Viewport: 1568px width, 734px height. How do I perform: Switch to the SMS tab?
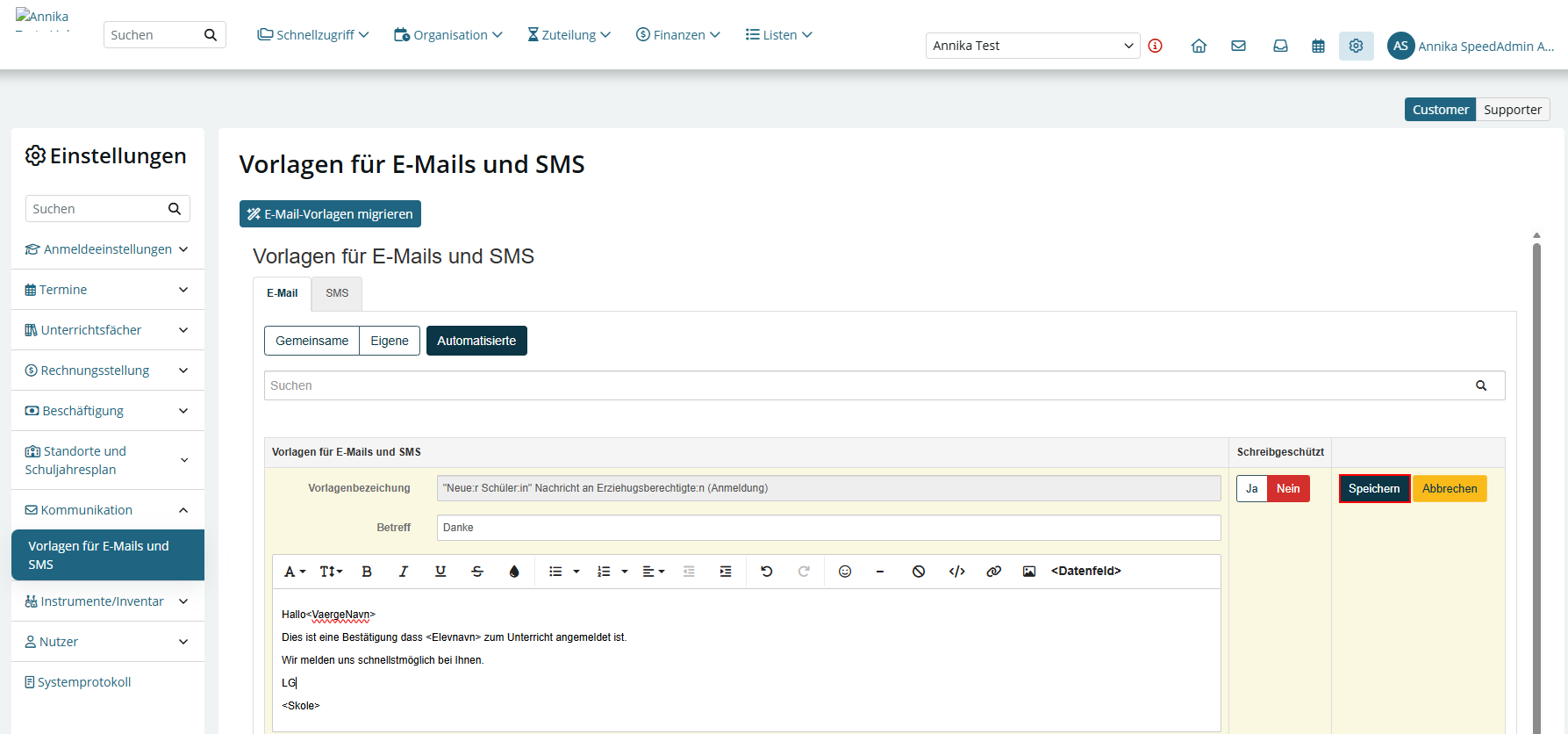tap(337, 293)
